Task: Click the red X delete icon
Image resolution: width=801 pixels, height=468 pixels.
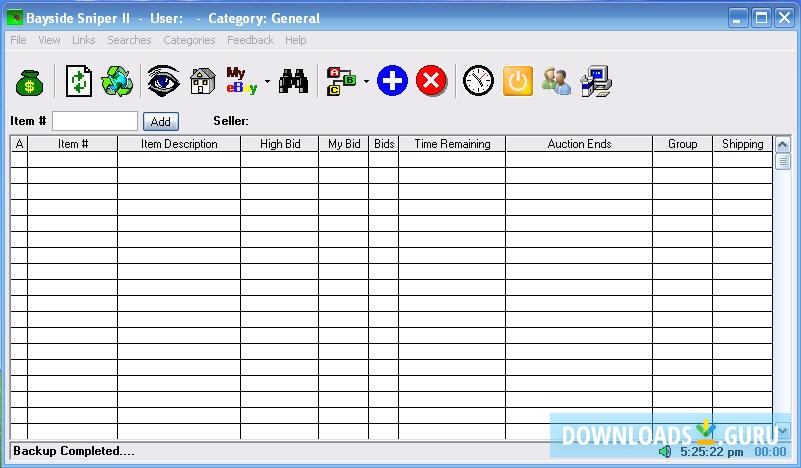Action: [x=431, y=81]
